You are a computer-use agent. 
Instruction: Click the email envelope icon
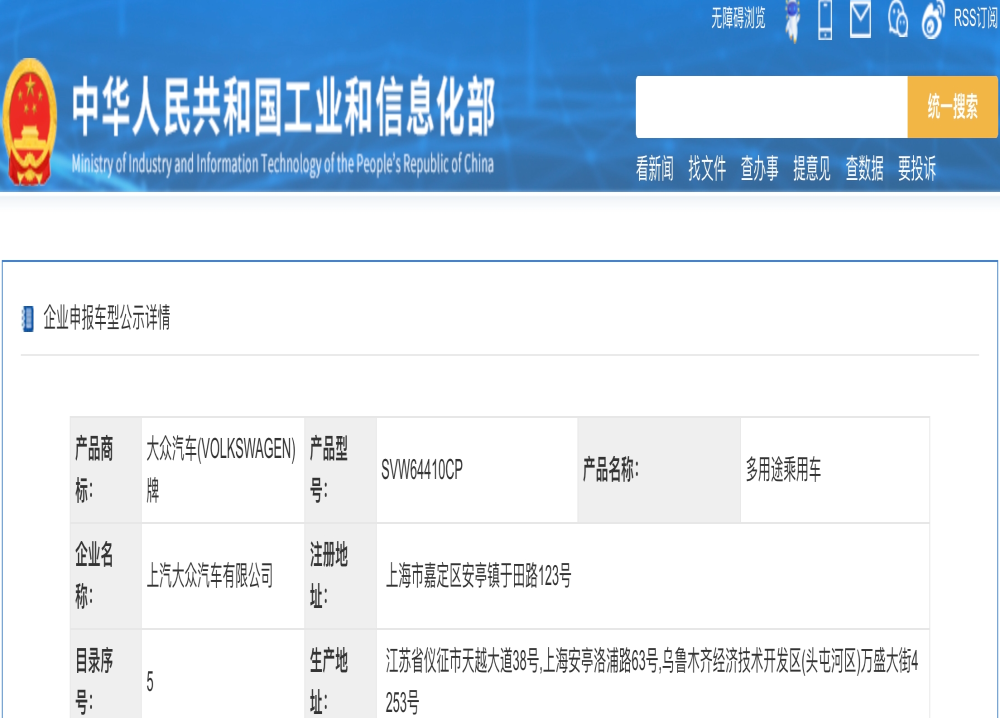click(x=860, y=19)
